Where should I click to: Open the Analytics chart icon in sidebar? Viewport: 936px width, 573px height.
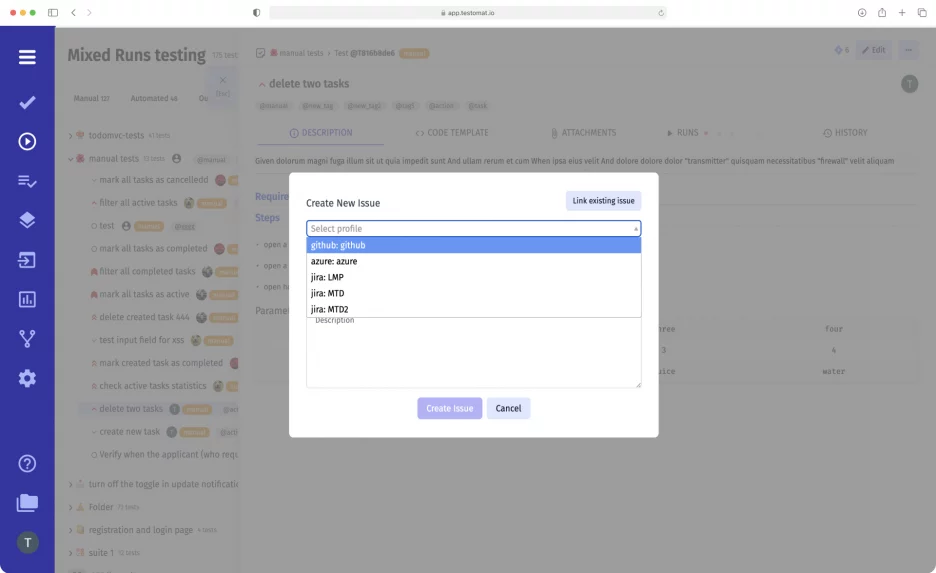(27, 299)
